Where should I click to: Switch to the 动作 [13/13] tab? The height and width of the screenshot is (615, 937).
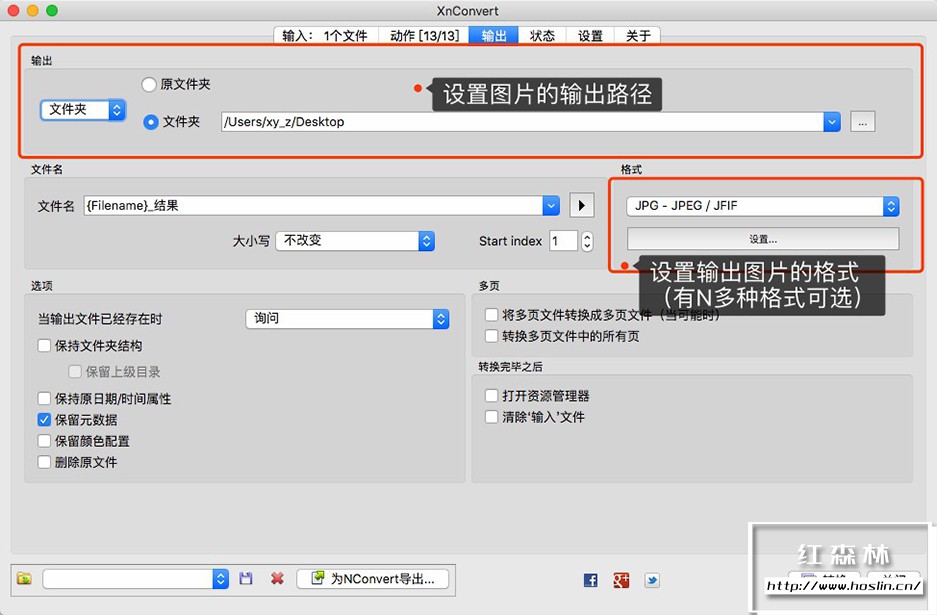pos(424,36)
